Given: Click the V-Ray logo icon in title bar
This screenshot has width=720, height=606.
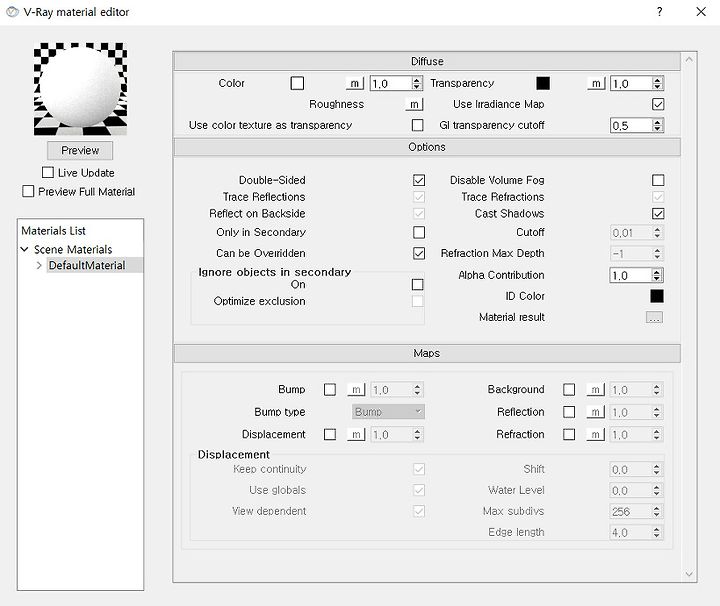Looking at the screenshot, I should pos(12,11).
